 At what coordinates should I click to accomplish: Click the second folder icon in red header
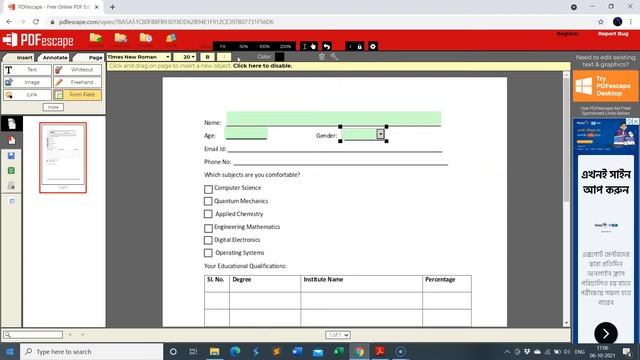[x=121, y=38]
